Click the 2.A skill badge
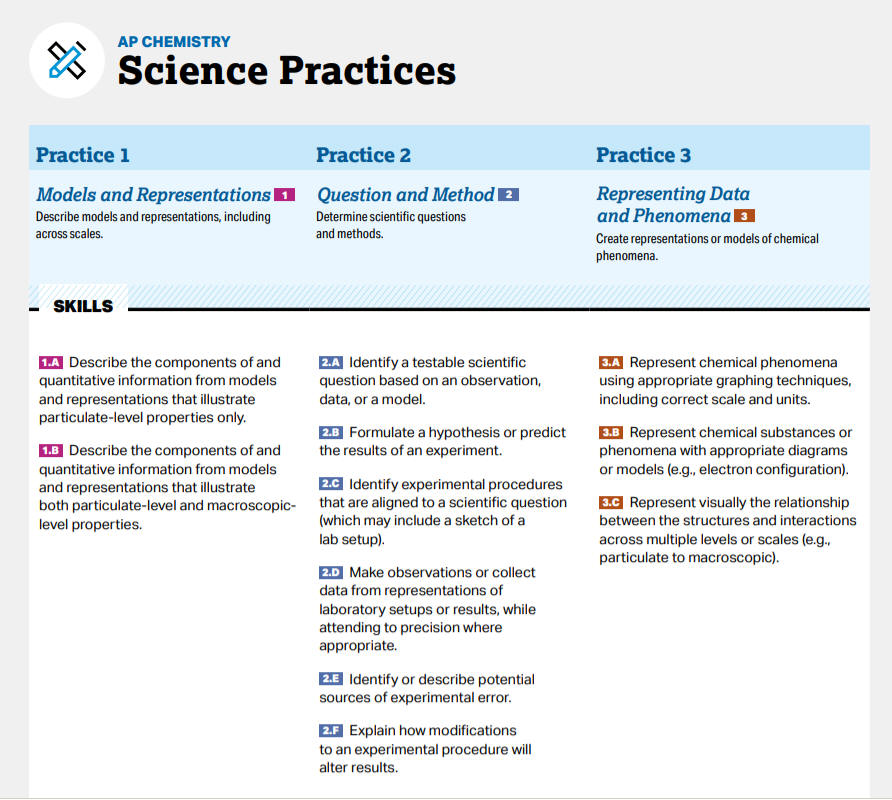The image size is (892, 800). [331, 363]
